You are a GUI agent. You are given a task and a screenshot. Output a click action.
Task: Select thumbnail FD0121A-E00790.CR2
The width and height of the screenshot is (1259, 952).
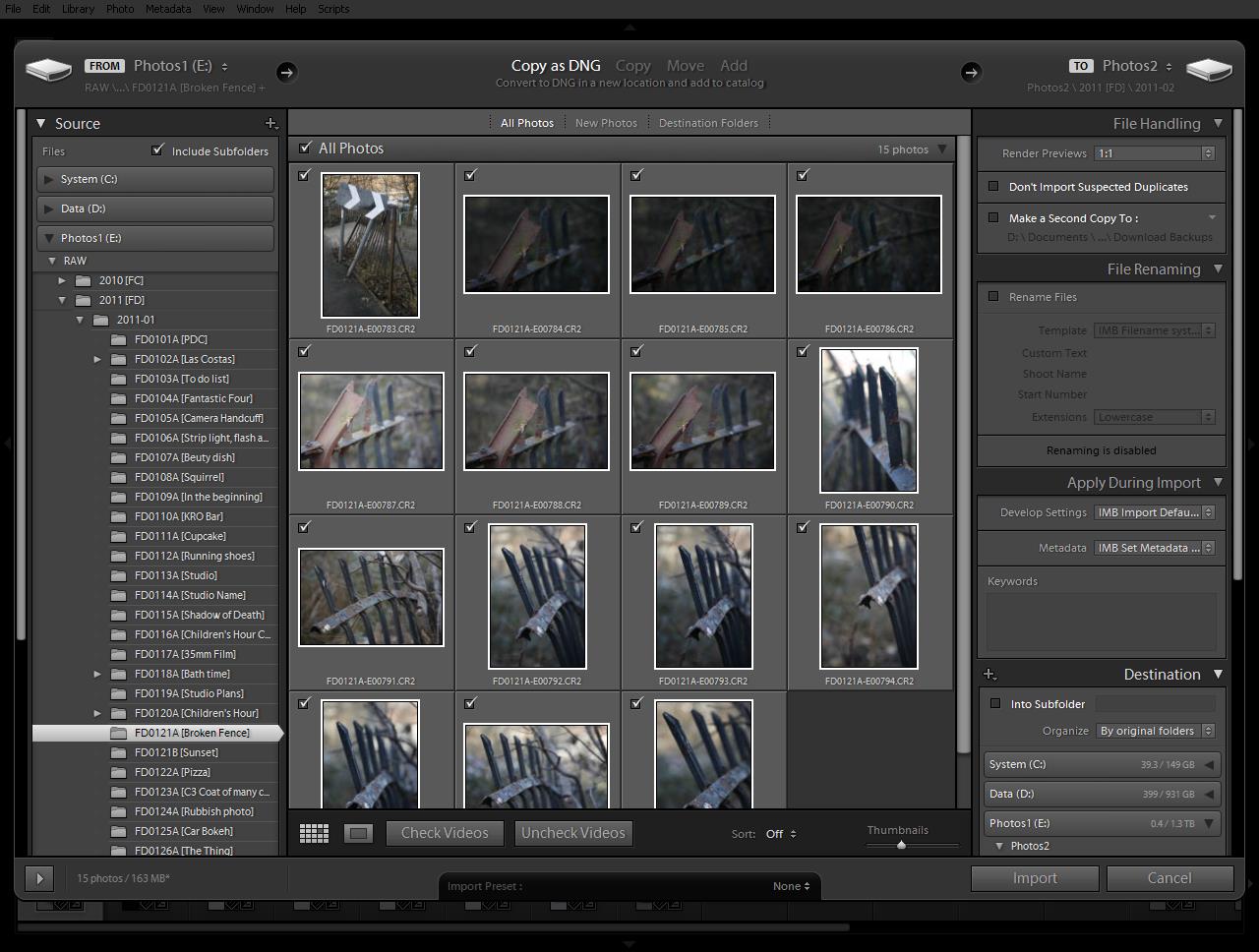(869, 421)
